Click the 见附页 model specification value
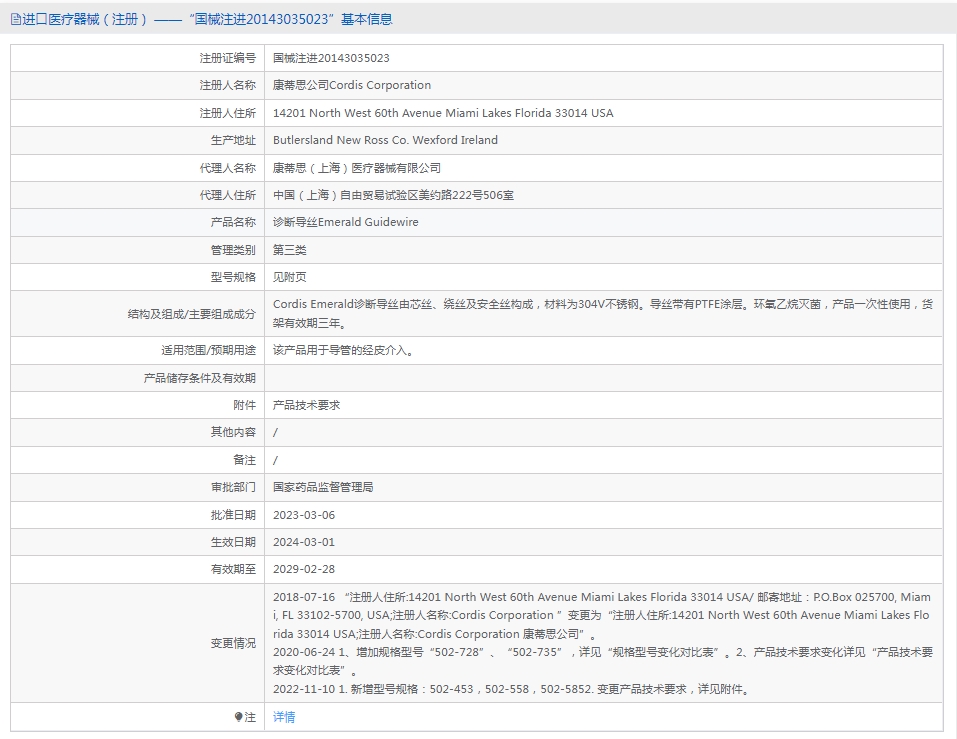 click(290, 277)
